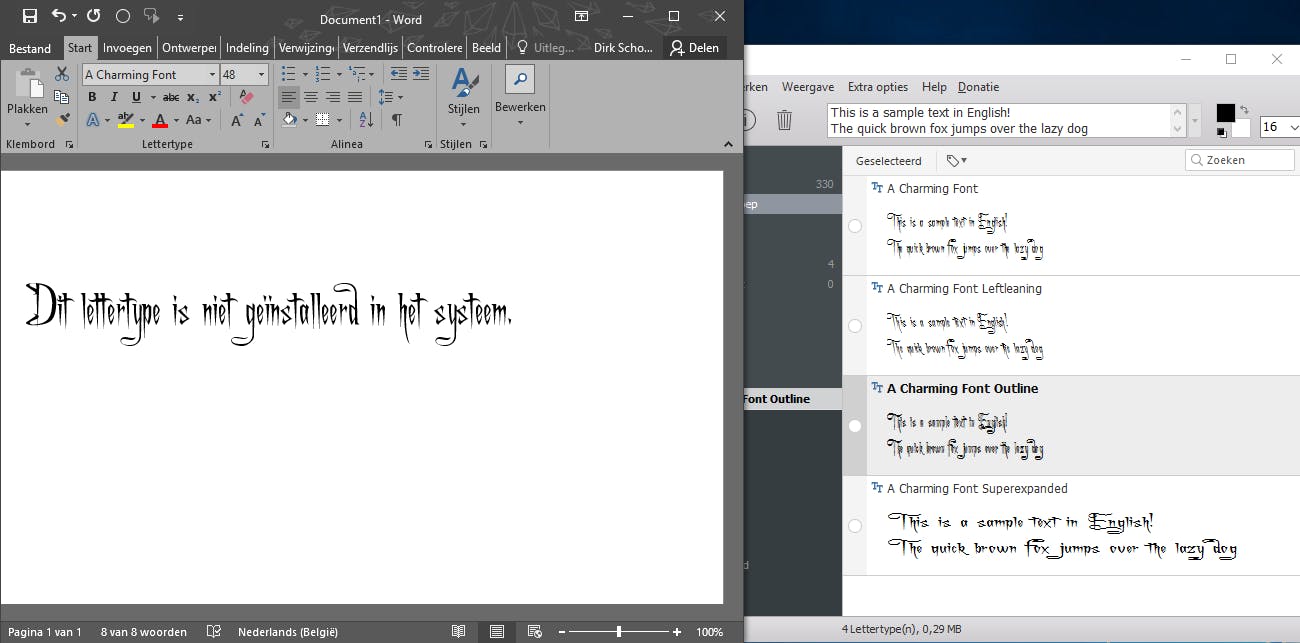Save the document with the floppy icon
Image resolution: width=1300 pixels, height=643 pixels.
29,16
